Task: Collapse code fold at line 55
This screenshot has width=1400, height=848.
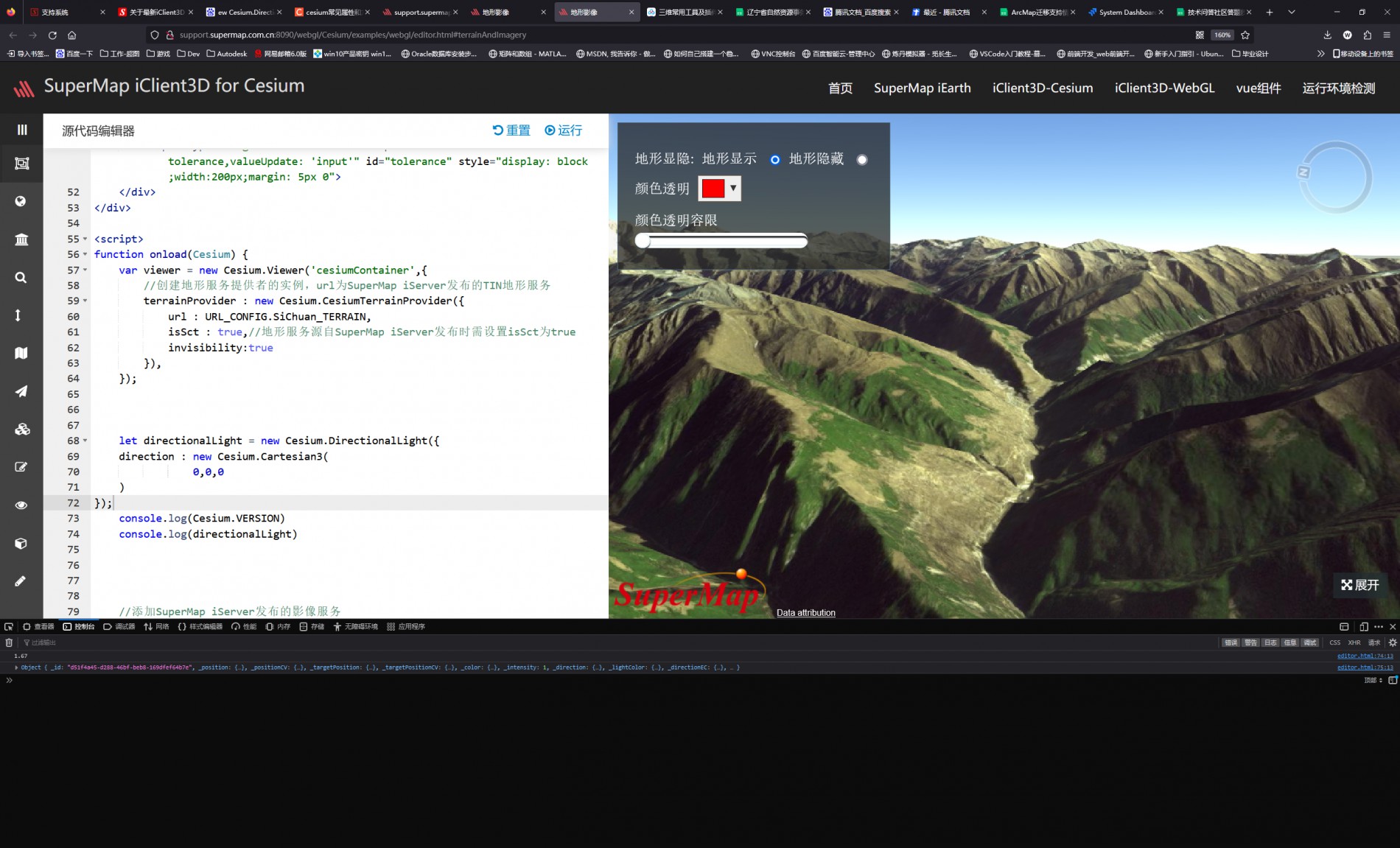Action: 85,239
